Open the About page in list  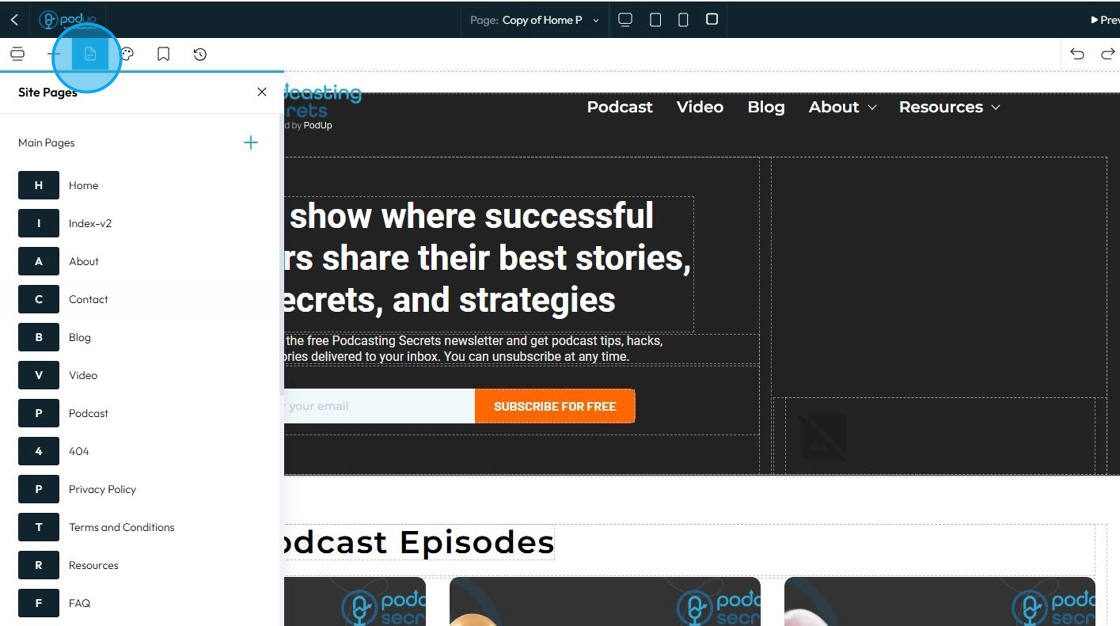(x=84, y=262)
